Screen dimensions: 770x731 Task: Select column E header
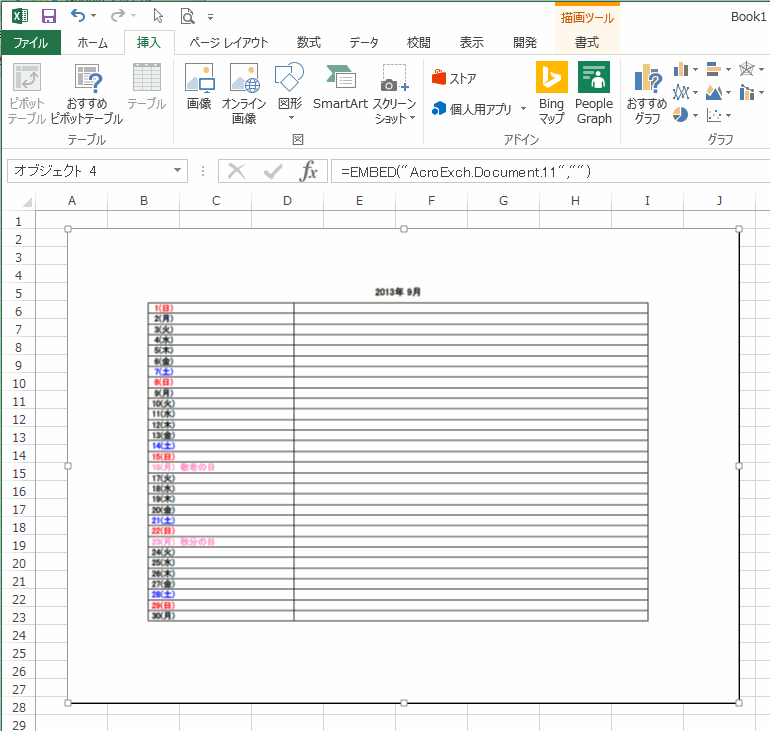coord(359,201)
